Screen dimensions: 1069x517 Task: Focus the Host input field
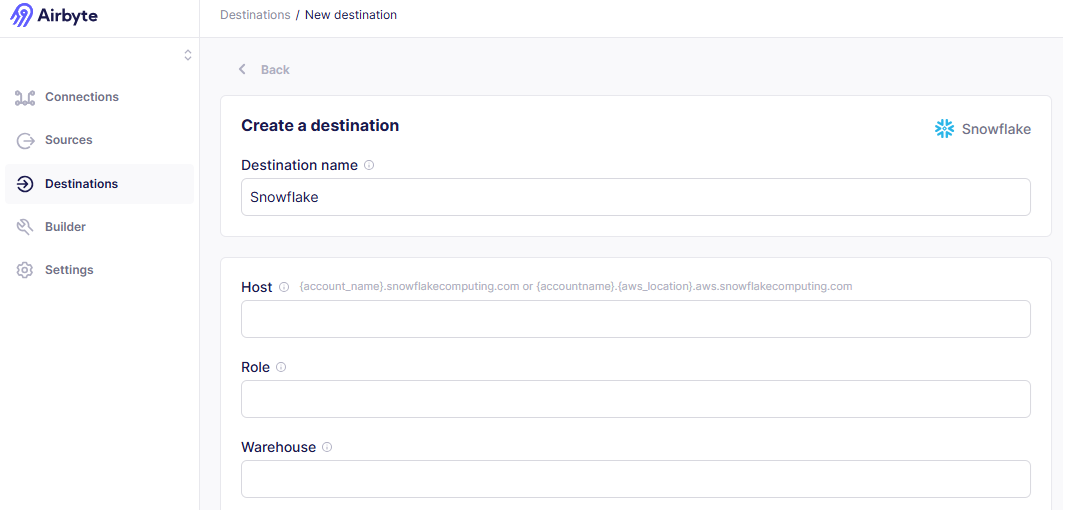coord(635,319)
